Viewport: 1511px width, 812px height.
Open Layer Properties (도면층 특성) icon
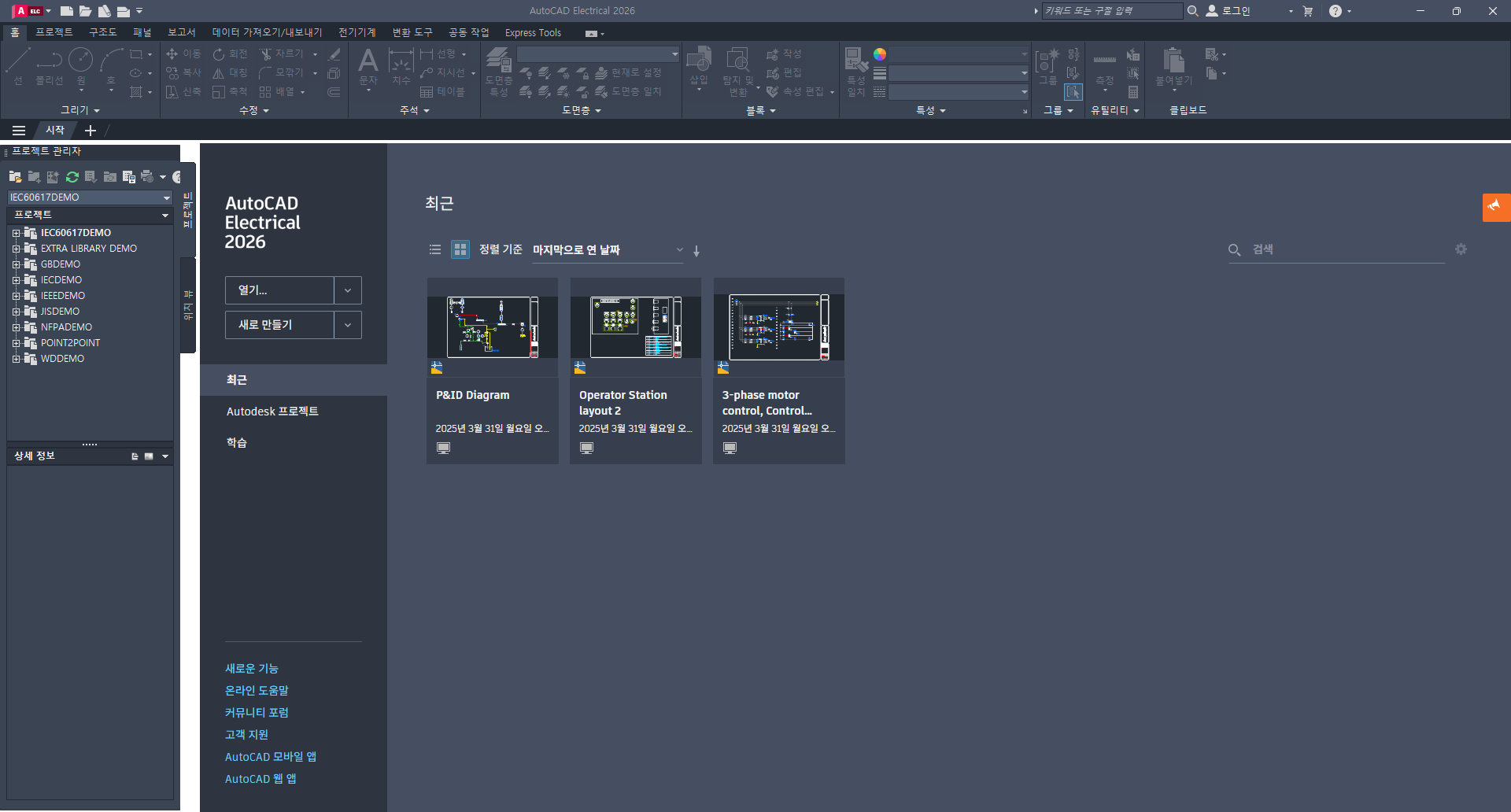click(499, 71)
